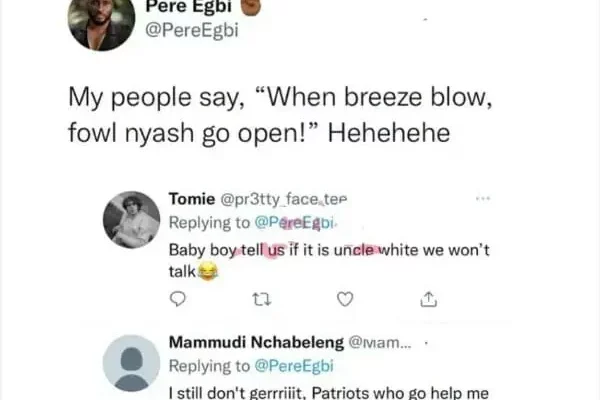Open Mammudi's reply starting "I still don't gerrriiit"
This screenshot has height=400, width=600.
[330, 390]
